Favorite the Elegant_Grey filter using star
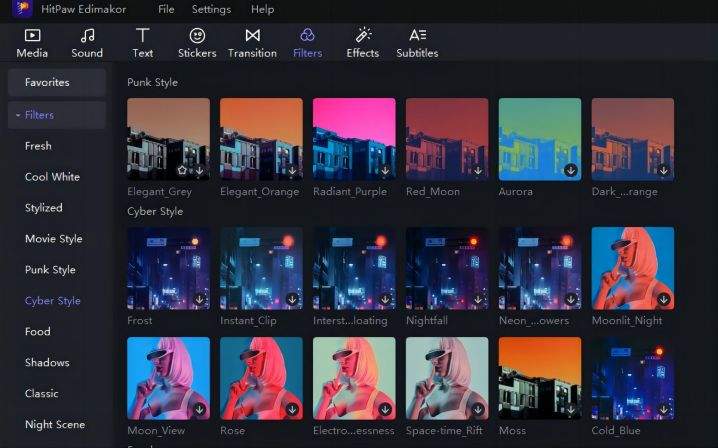The image size is (718, 448). coord(184,171)
